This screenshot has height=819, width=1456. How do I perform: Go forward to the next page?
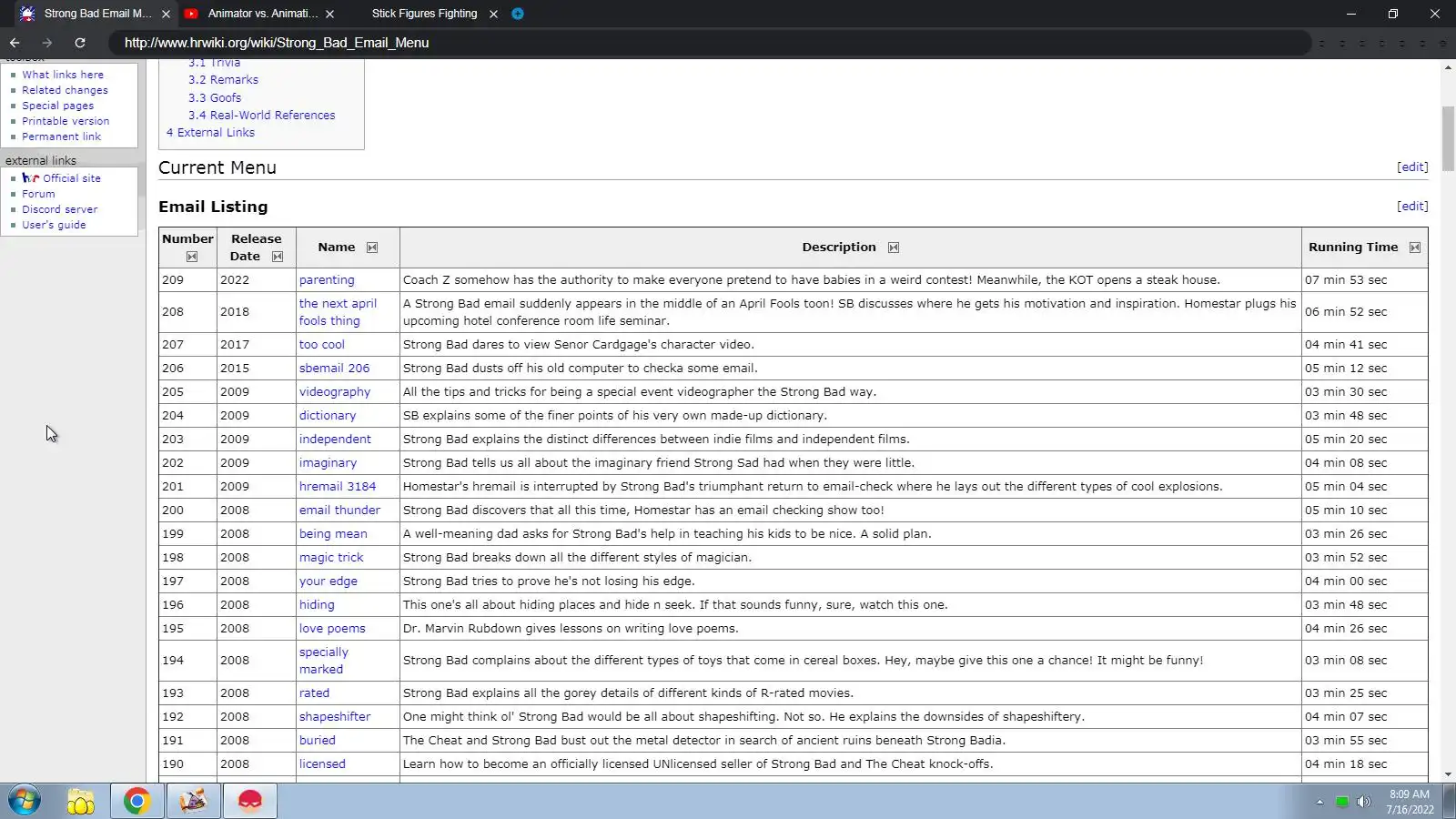pos(47,43)
